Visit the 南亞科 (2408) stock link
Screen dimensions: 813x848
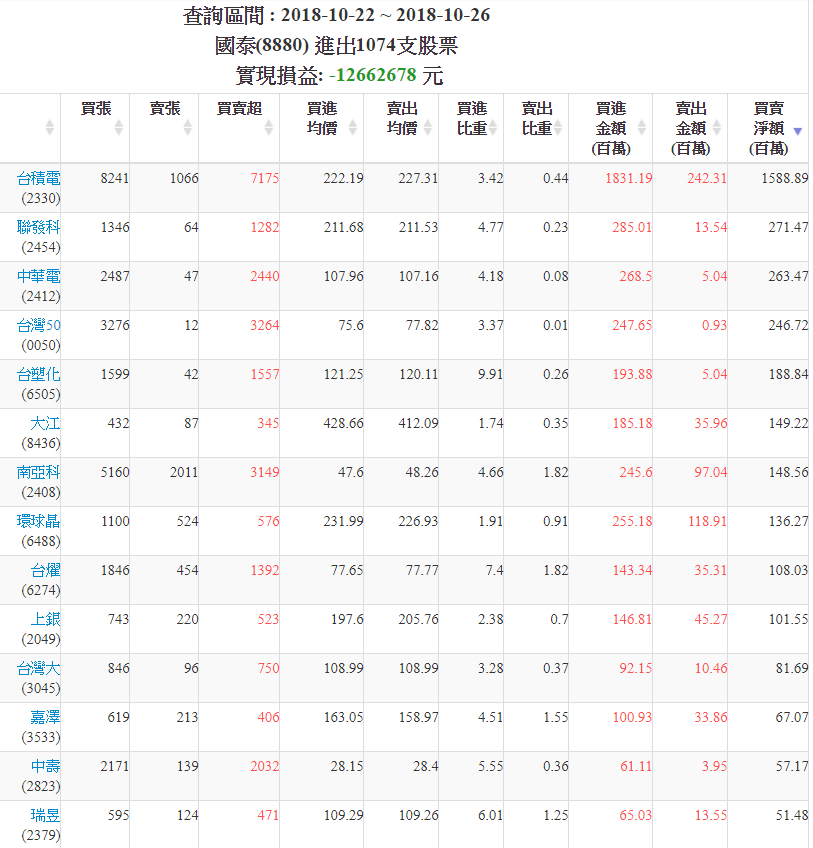(x=39, y=472)
